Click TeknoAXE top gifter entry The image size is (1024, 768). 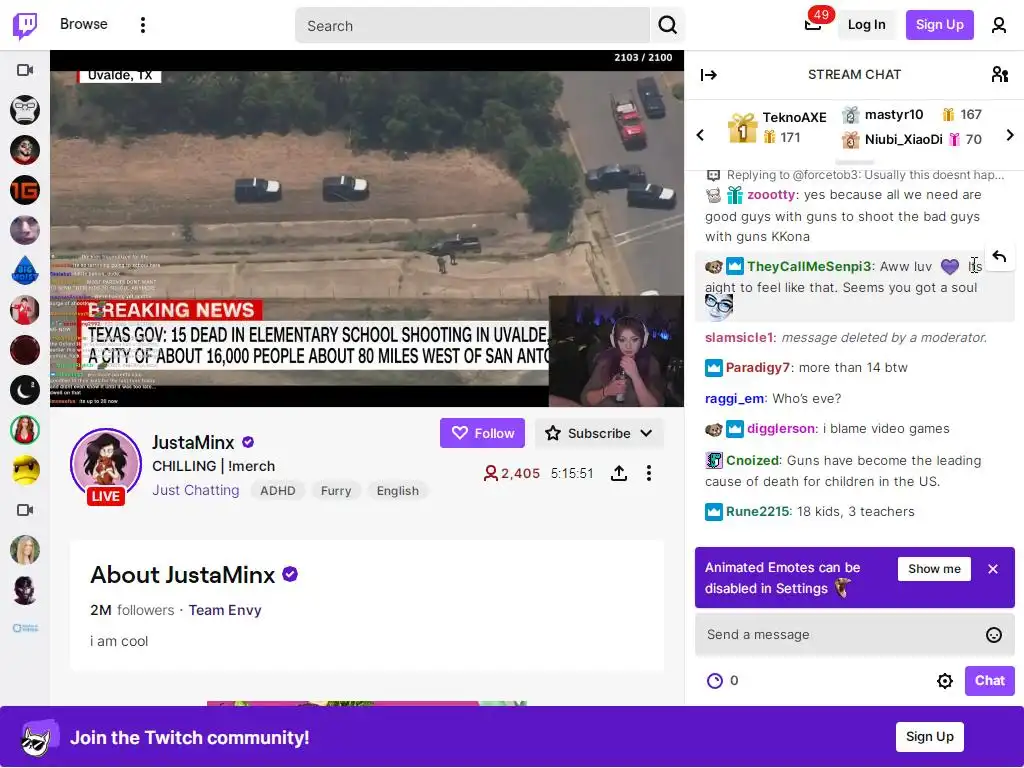(777, 127)
